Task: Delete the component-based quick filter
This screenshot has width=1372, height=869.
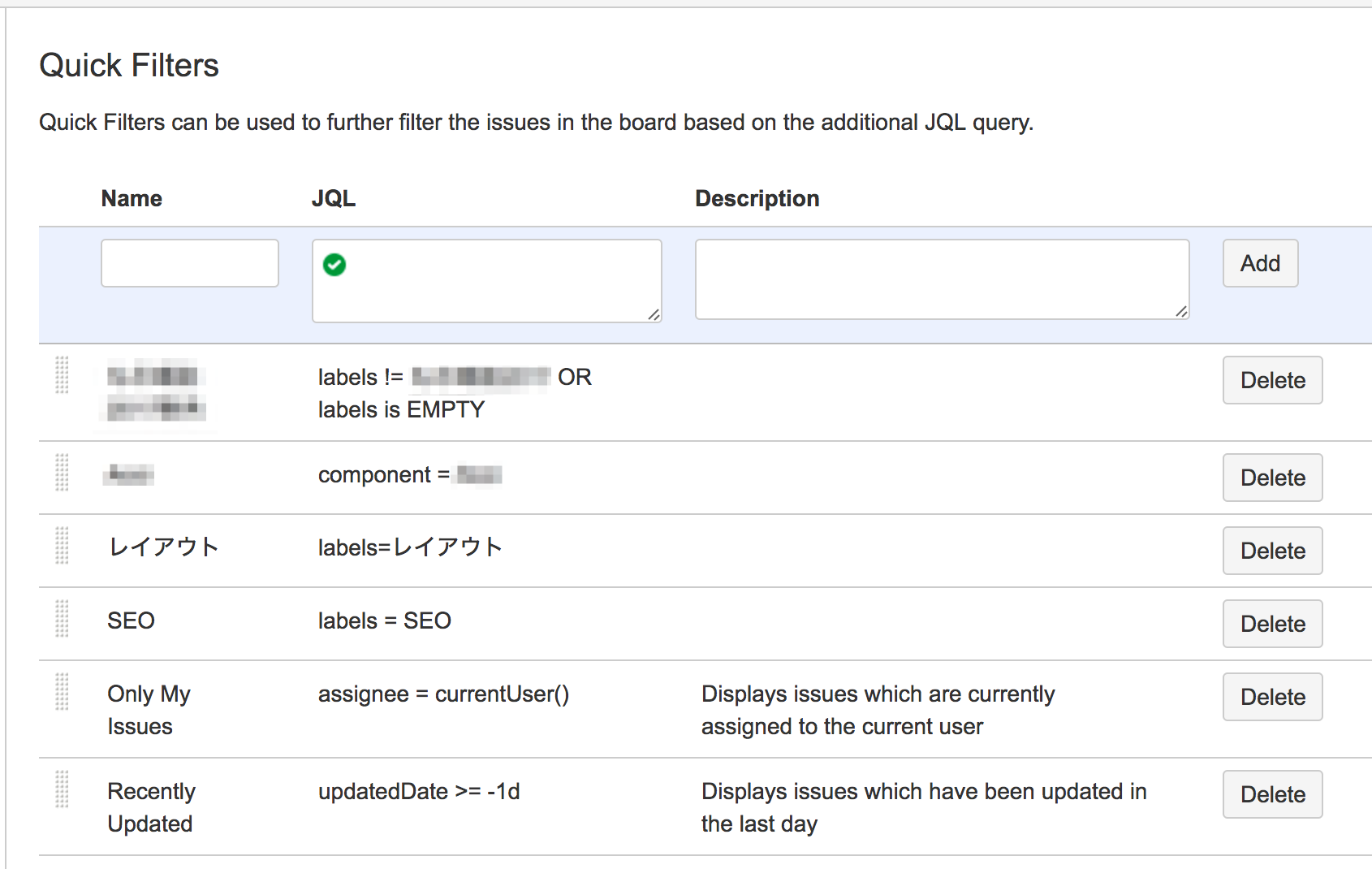Action: point(1271,478)
